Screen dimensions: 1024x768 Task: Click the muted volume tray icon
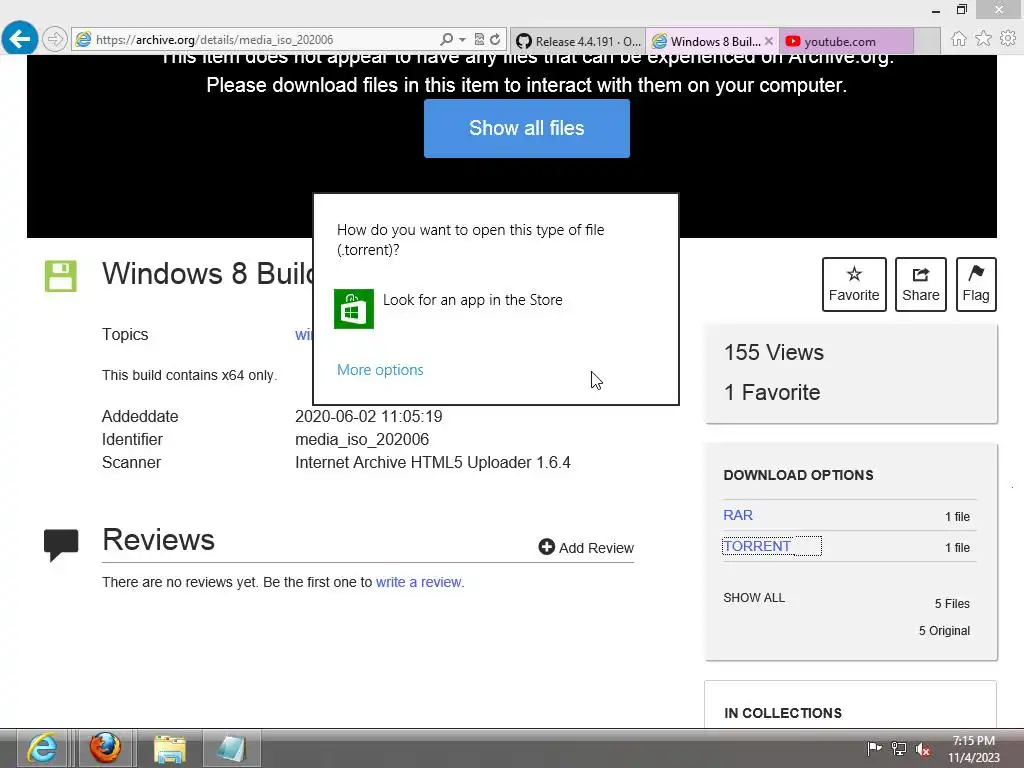pyautogui.click(x=923, y=749)
